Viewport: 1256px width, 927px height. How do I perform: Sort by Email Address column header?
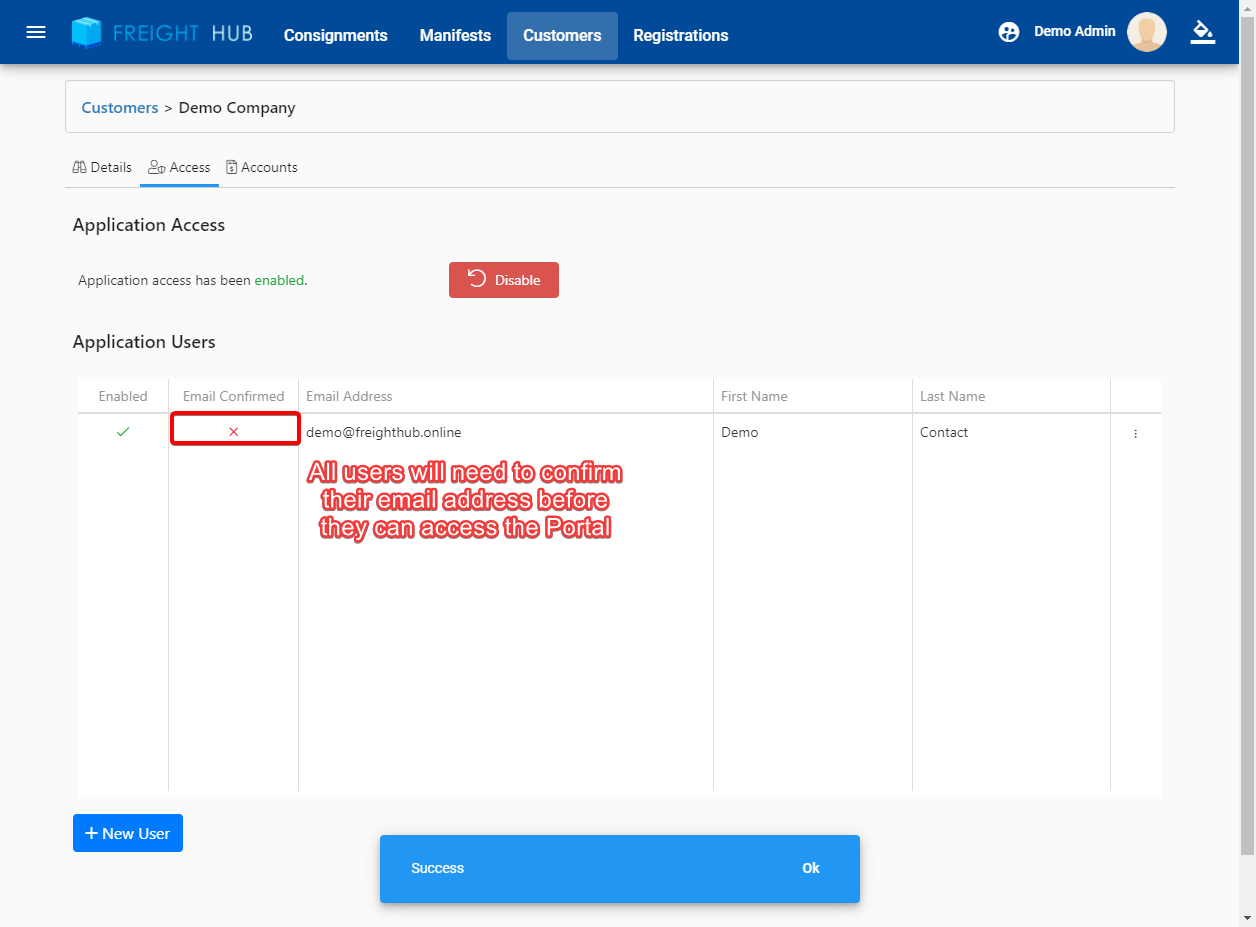(349, 396)
